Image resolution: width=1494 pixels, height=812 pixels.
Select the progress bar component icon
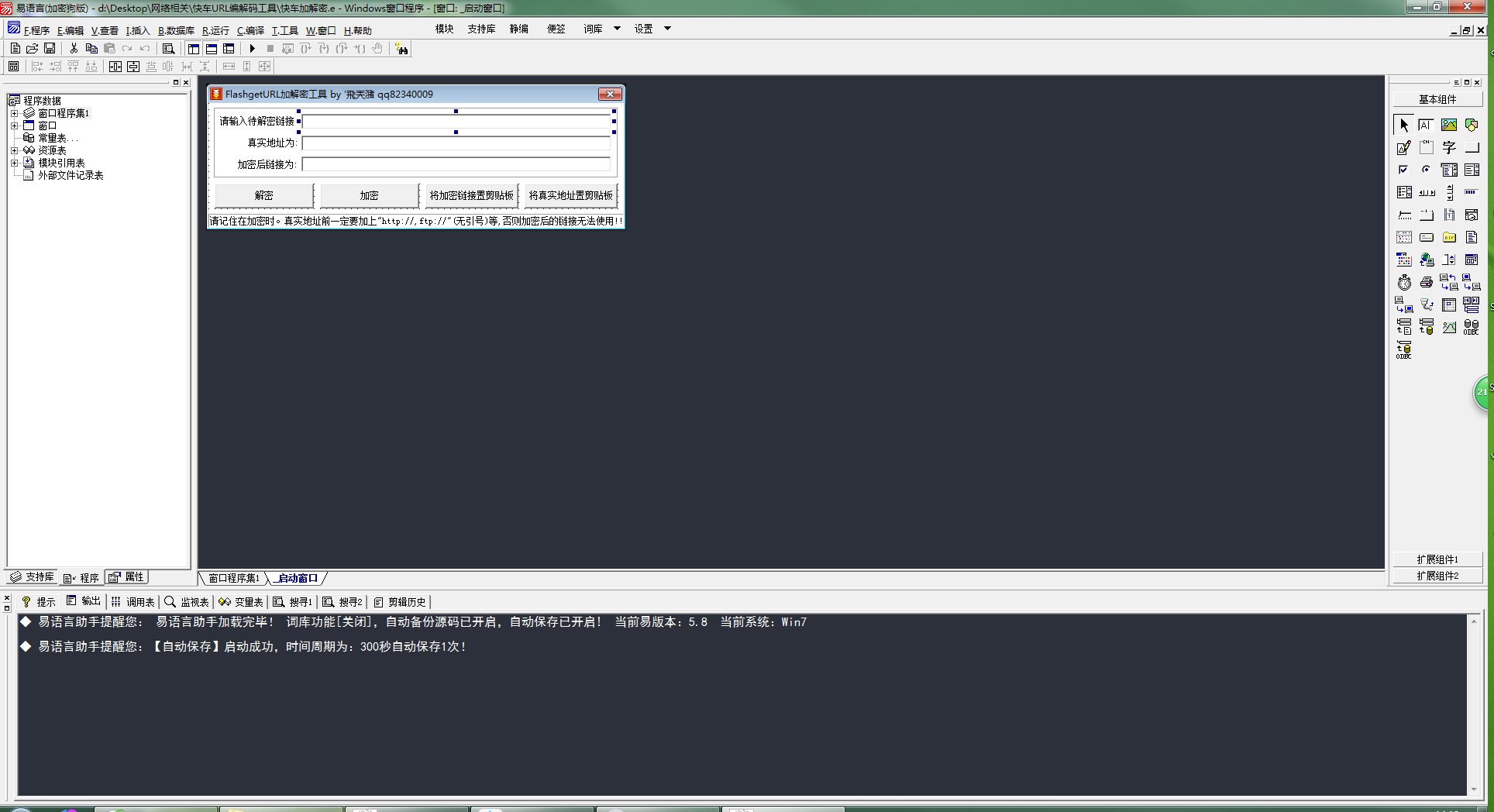[x=1472, y=192]
